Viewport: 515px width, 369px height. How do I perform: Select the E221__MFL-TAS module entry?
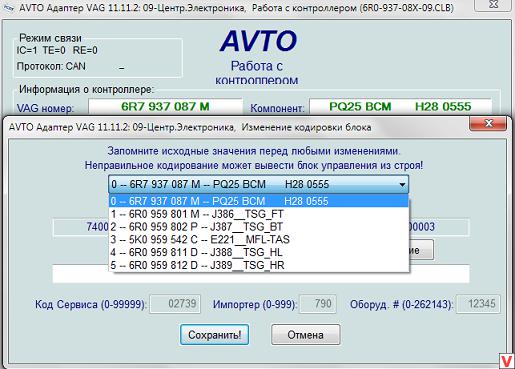pos(259,239)
